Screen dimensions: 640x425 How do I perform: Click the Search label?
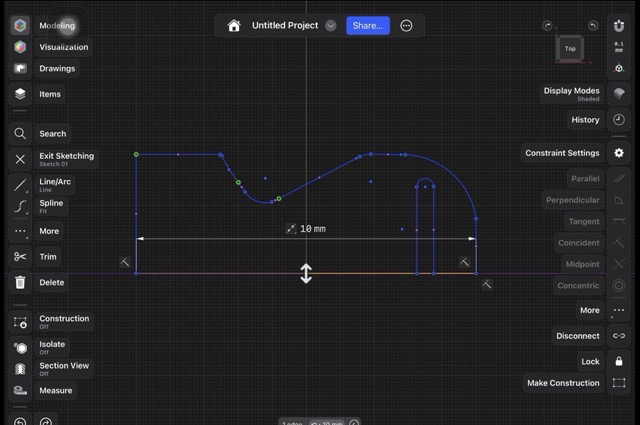[53, 134]
